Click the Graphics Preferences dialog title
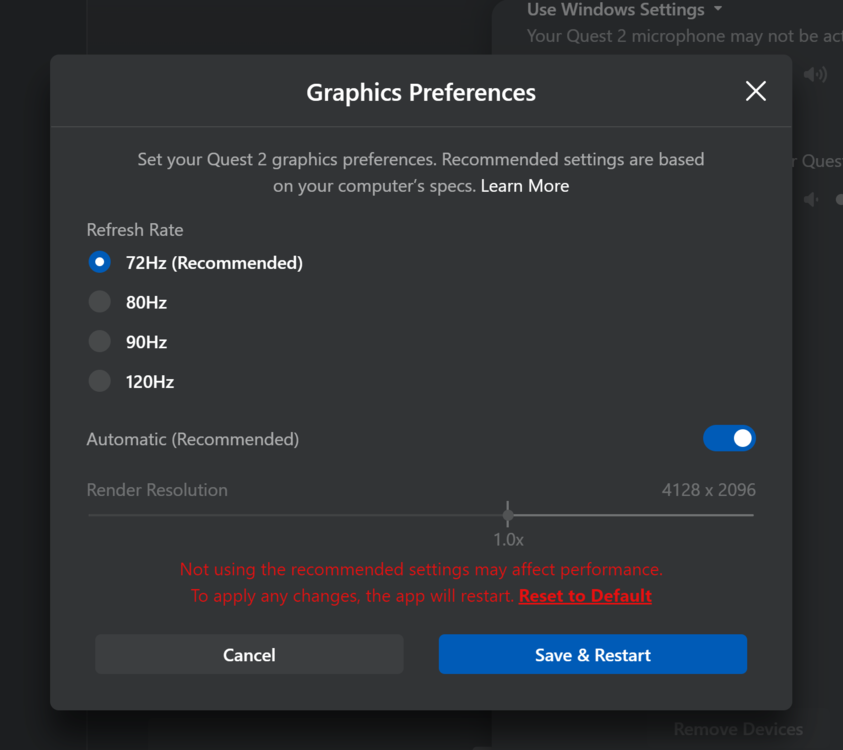 421,93
